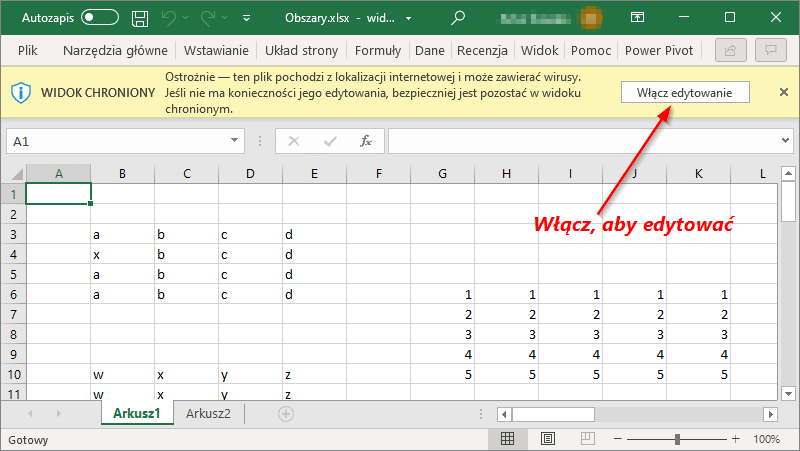Close the protected view message bar
This screenshot has width=800, height=451.
point(784,92)
